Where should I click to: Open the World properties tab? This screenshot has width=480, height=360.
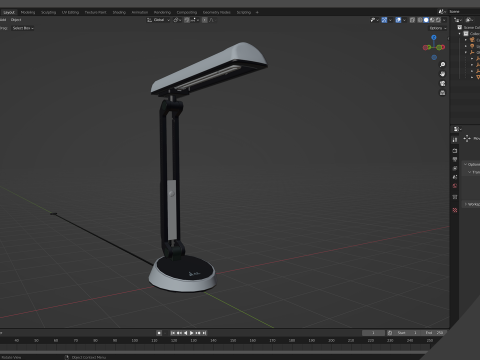tap(455, 186)
